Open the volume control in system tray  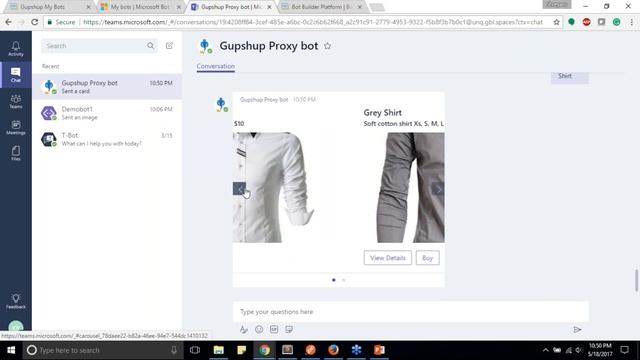pos(579,350)
